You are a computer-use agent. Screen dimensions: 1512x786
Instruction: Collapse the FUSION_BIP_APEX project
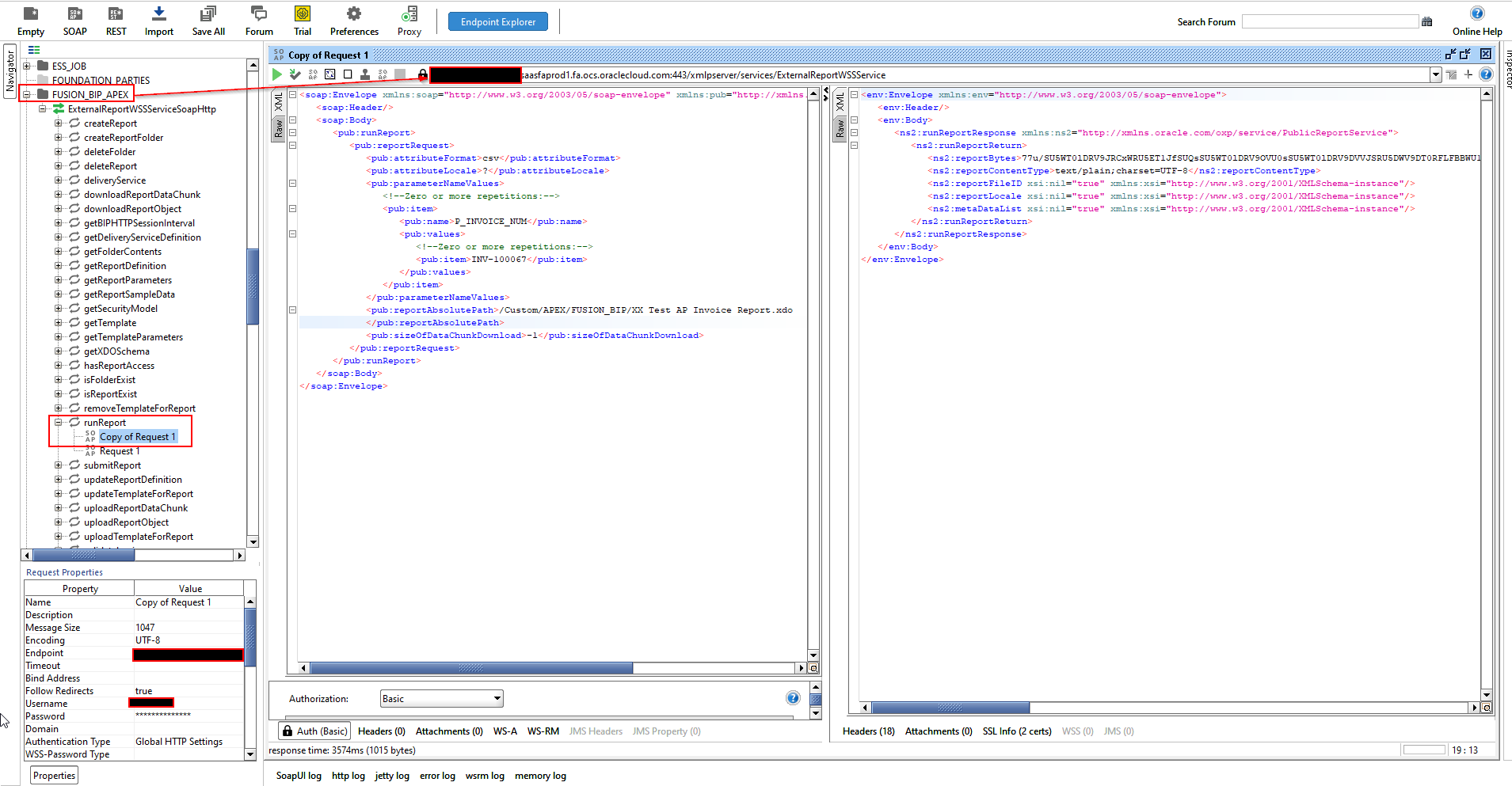click(27, 94)
